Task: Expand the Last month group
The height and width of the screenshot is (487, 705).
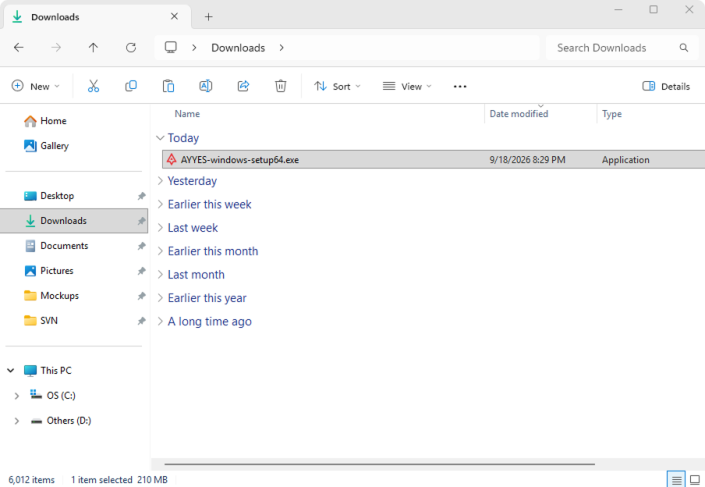Action: point(160,274)
